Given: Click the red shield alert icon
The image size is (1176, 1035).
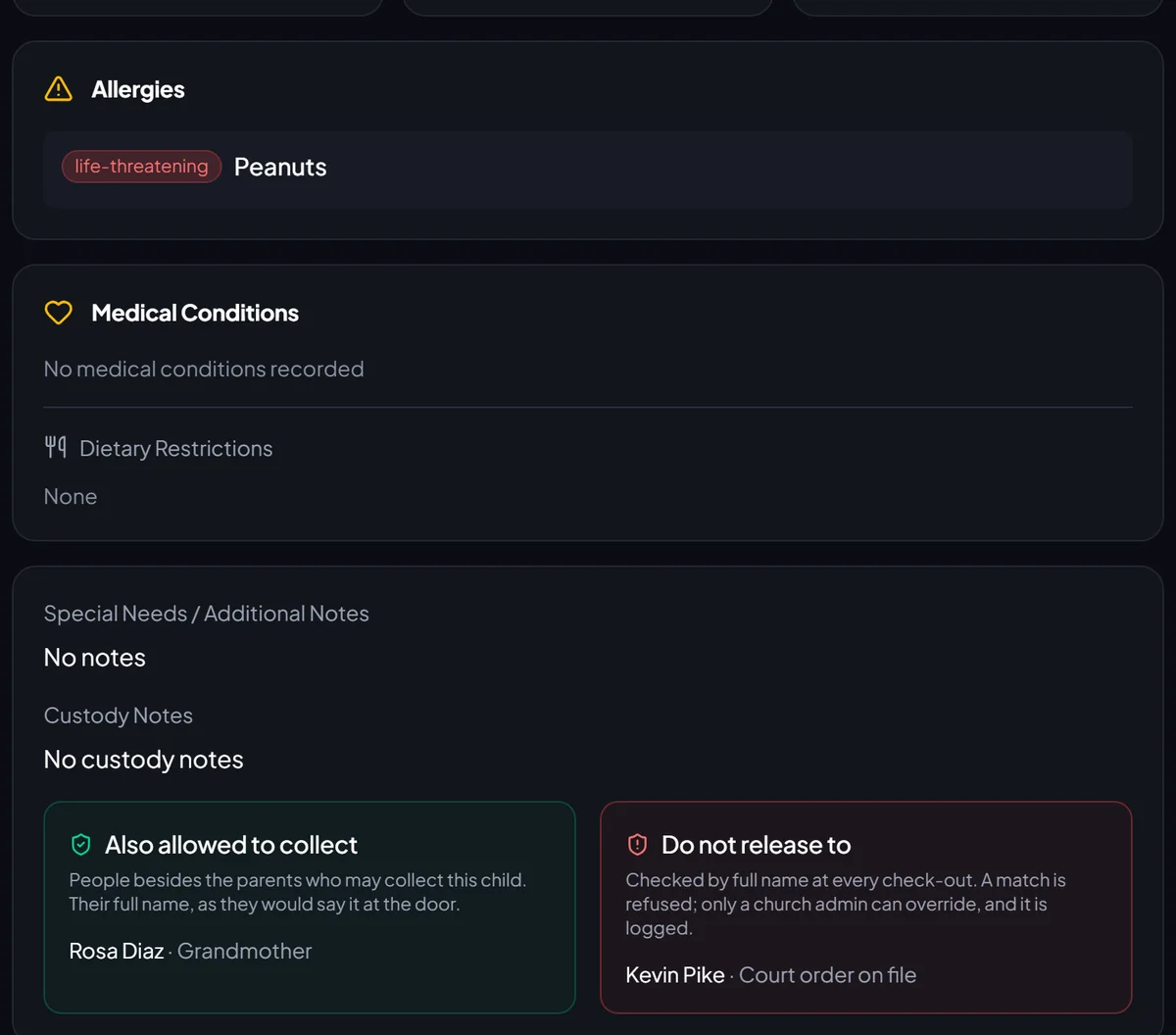Looking at the screenshot, I should [x=638, y=845].
